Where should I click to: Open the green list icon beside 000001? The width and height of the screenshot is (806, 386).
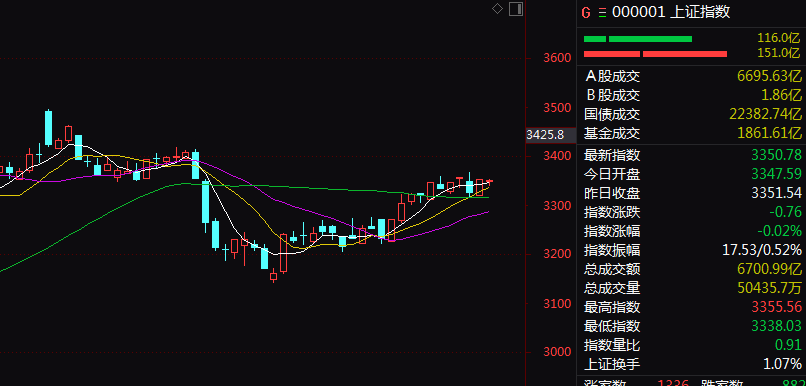[x=602, y=12]
